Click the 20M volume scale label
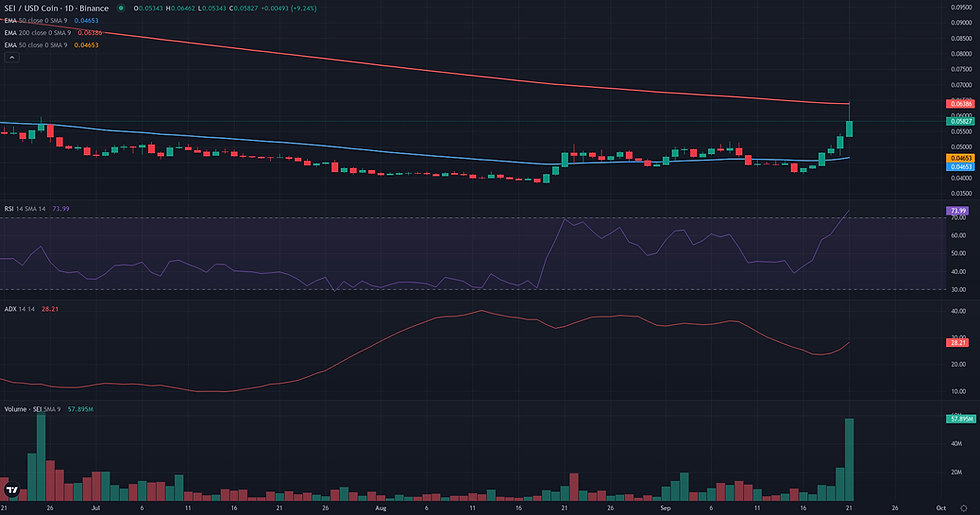 (x=956, y=472)
